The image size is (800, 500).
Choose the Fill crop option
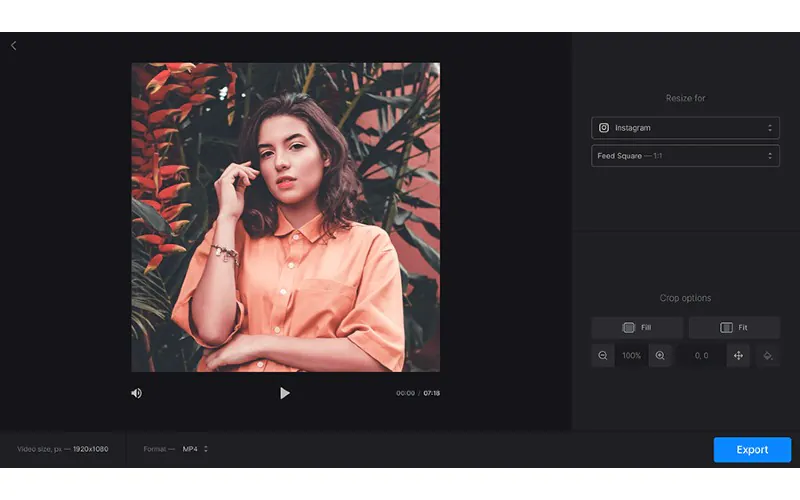click(x=637, y=327)
